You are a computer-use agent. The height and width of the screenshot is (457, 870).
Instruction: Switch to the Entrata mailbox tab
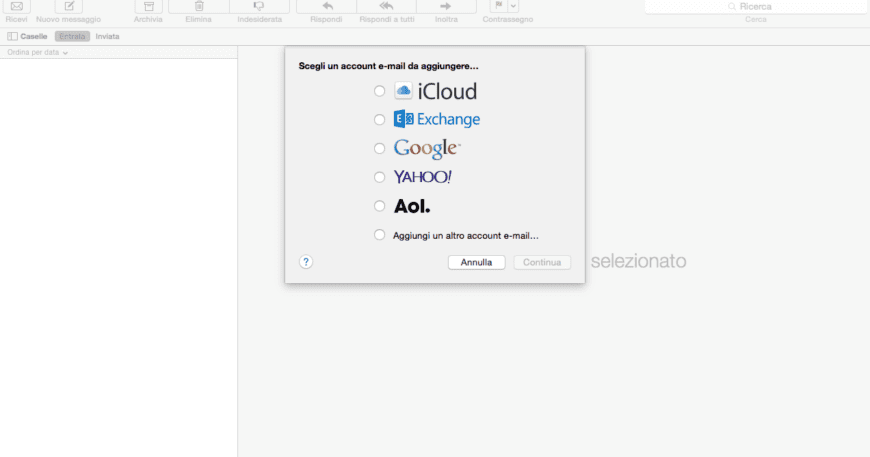pyautogui.click(x=72, y=36)
